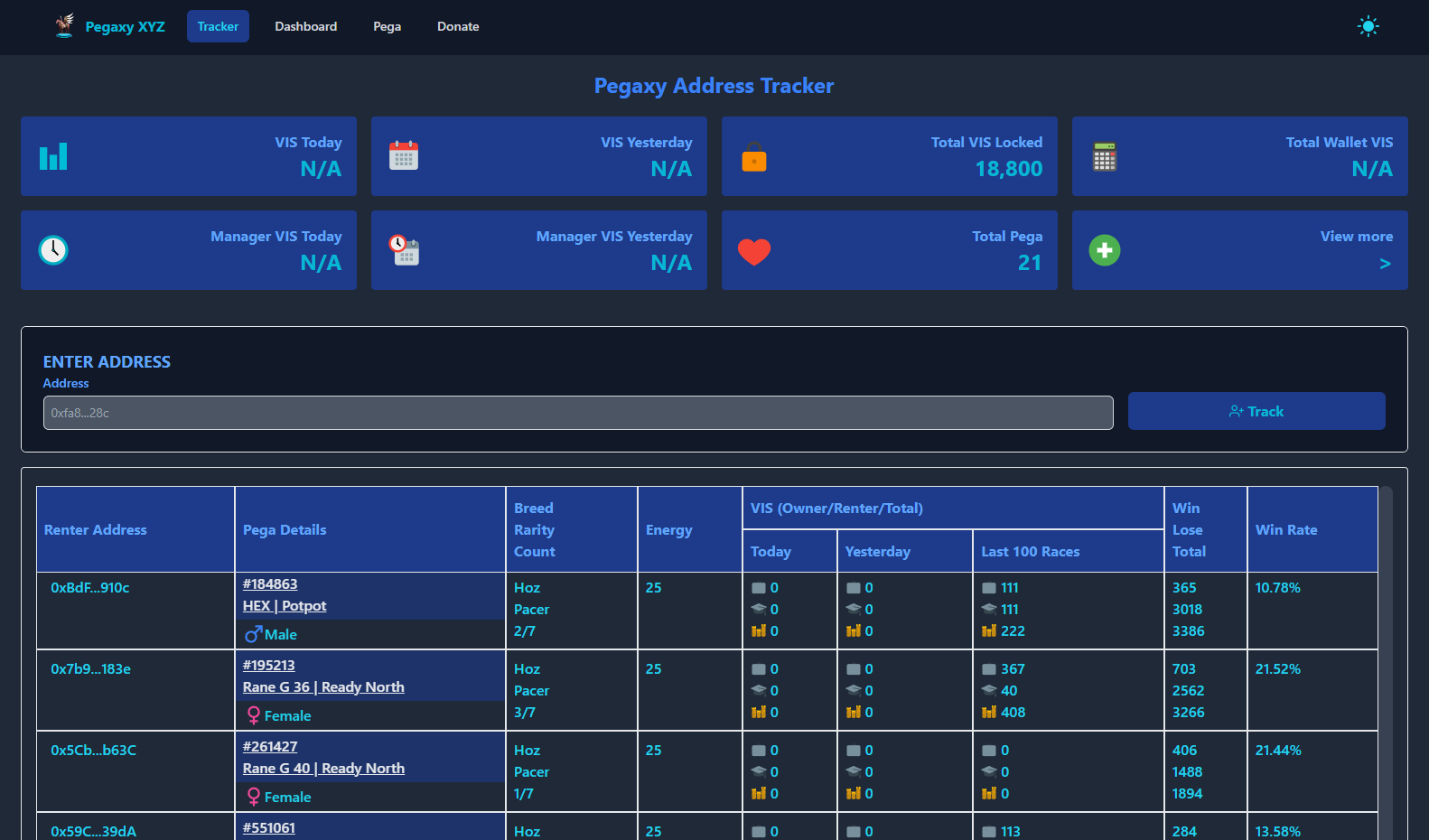Image resolution: width=1429 pixels, height=840 pixels.
Task: Click the 13.58% win rate value
Action: (x=1278, y=831)
